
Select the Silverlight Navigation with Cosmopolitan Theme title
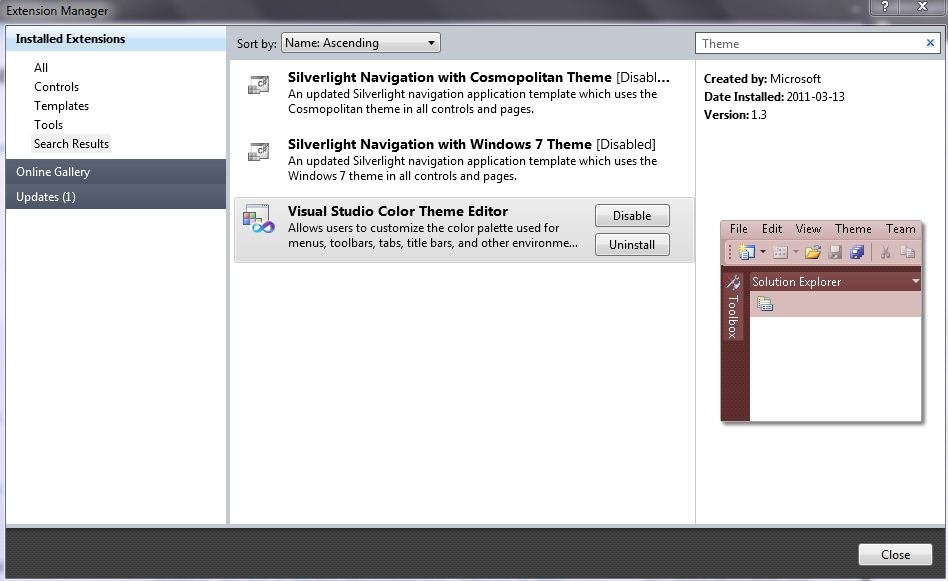(449, 77)
